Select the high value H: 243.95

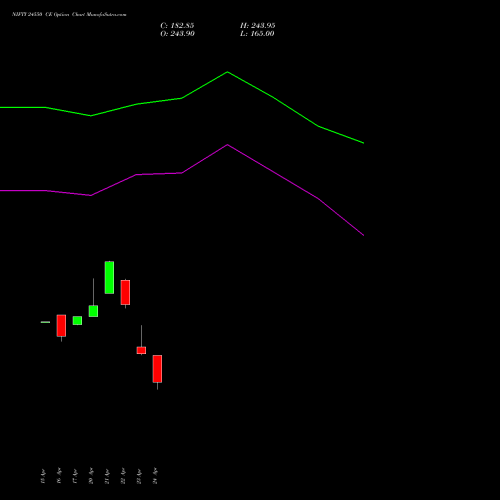point(258,26)
